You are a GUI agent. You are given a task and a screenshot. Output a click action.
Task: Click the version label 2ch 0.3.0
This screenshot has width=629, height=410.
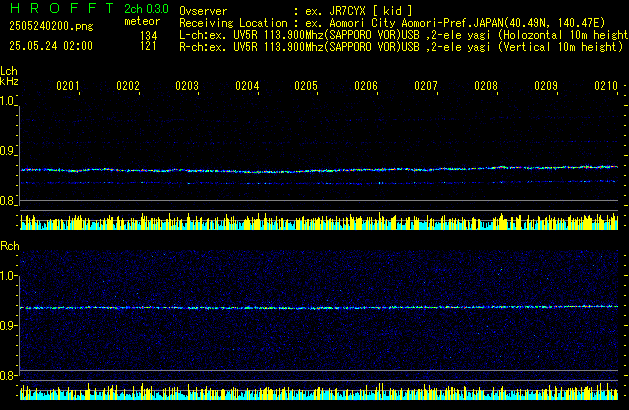click(x=146, y=9)
